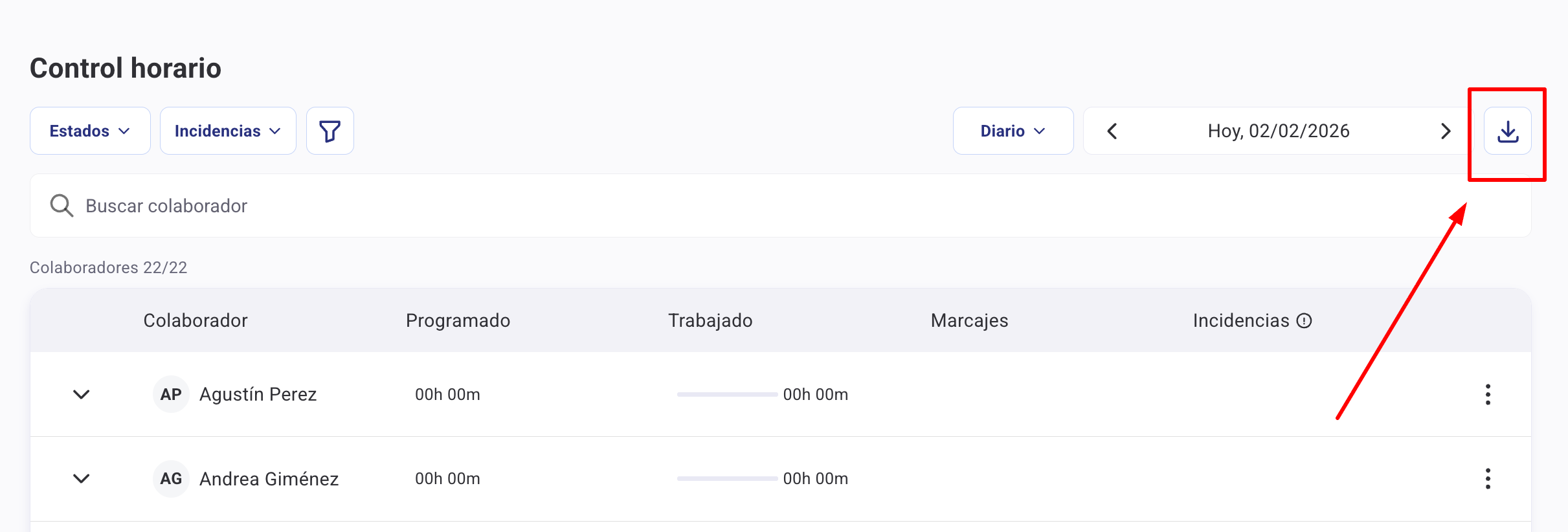The width and height of the screenshot is (1568, 532).
Task: Open the advanced filter funnel icon
Action: click(330, 131)
